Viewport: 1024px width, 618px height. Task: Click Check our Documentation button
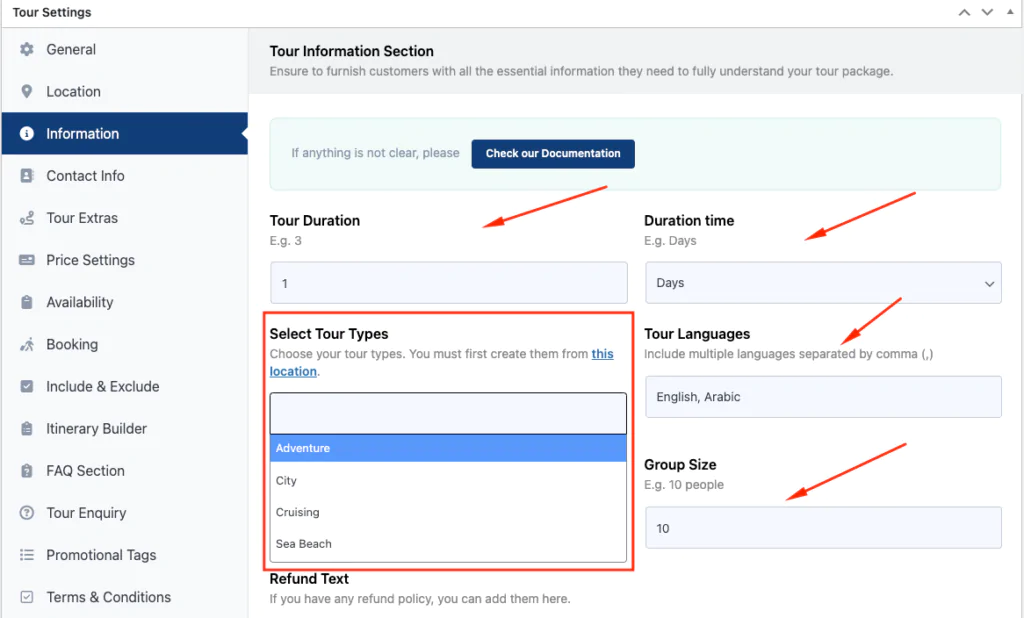[553, 154]
